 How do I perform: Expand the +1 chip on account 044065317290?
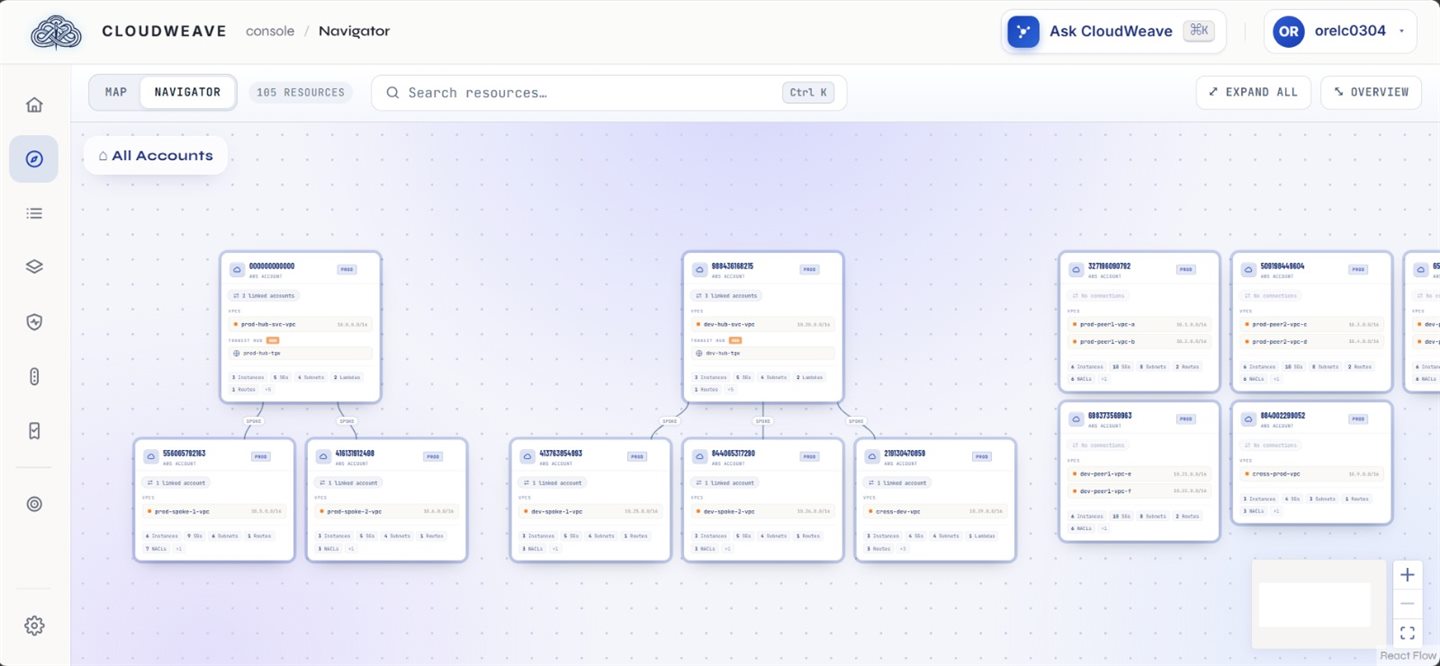point(727,549)
